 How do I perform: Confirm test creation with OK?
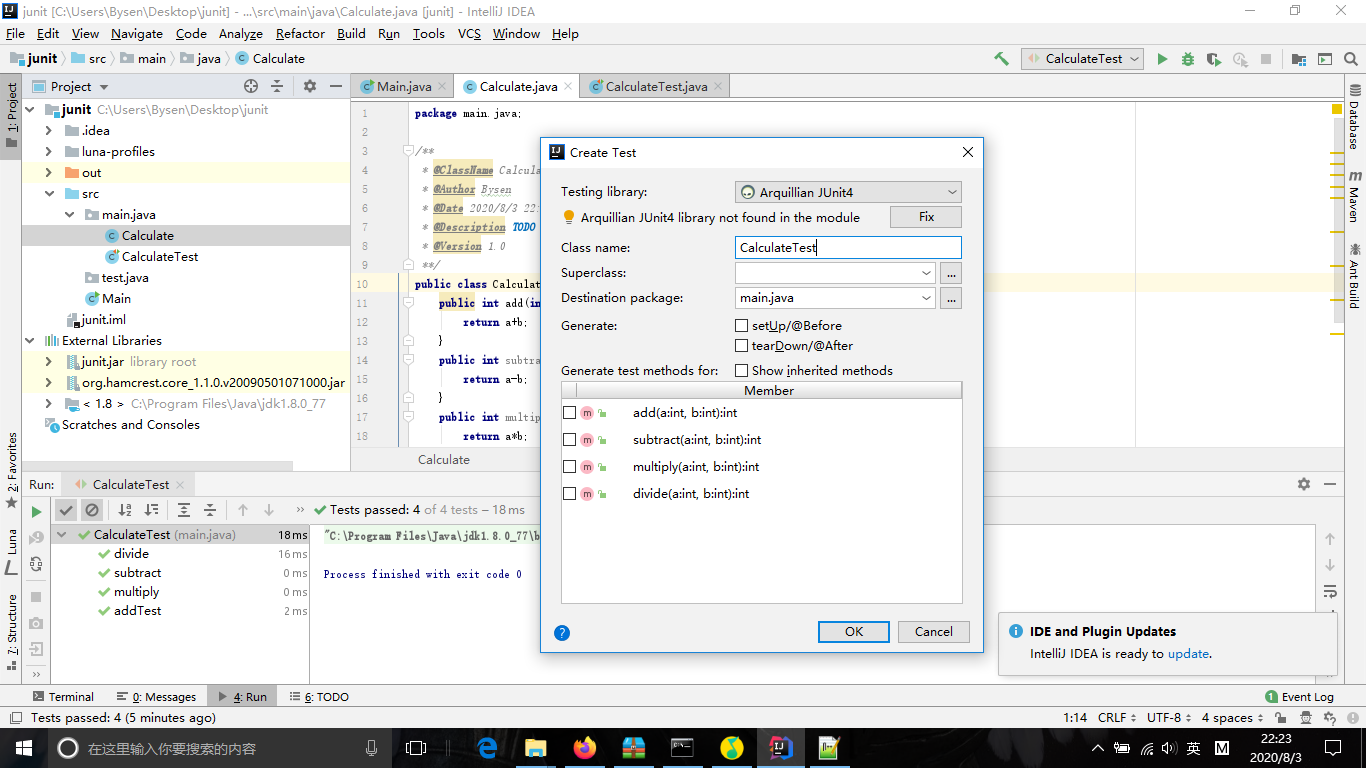click(853, 631)
